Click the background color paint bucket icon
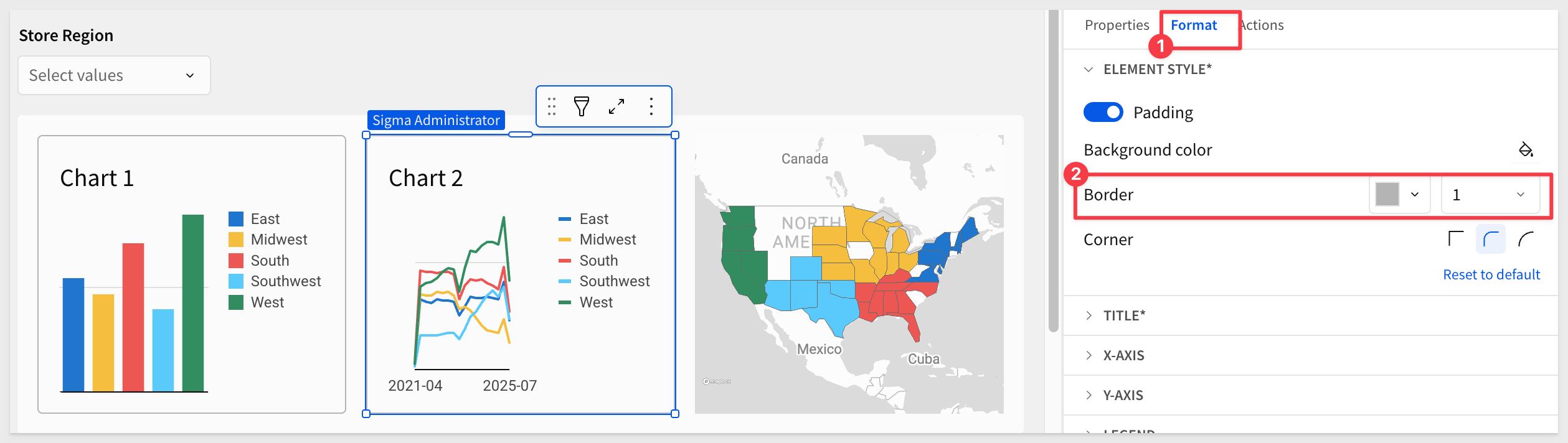 1526,149
